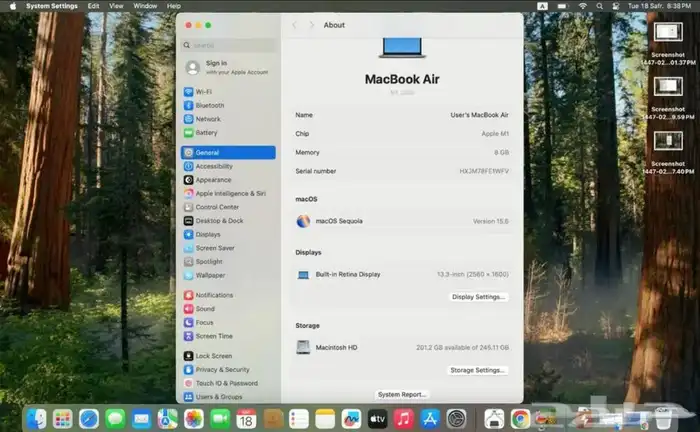700x432 pixels.
Task: Select Accessibility in the sidebar
Action: tap(228, 166)
